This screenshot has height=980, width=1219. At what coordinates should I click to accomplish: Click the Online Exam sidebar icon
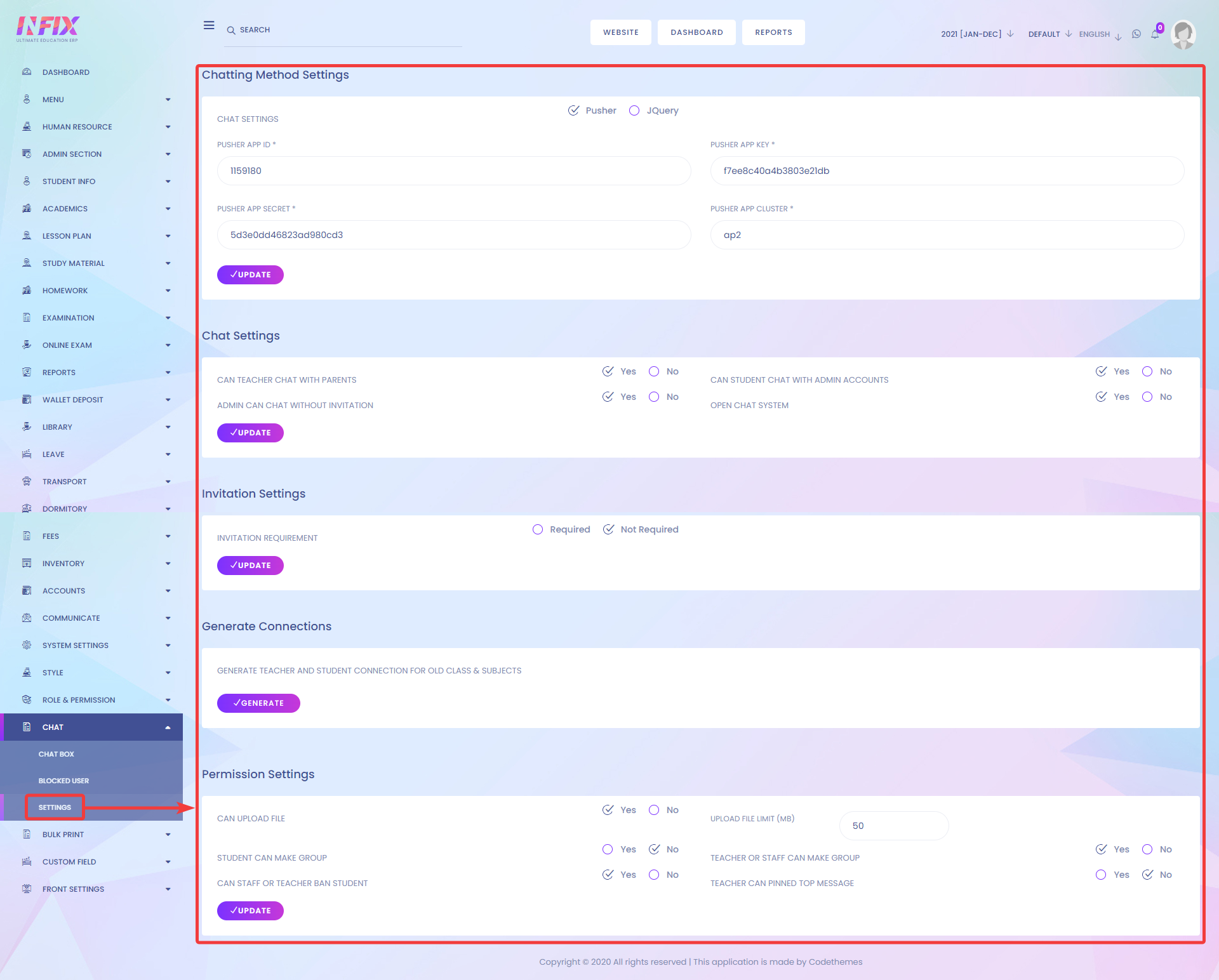point(27,345)
